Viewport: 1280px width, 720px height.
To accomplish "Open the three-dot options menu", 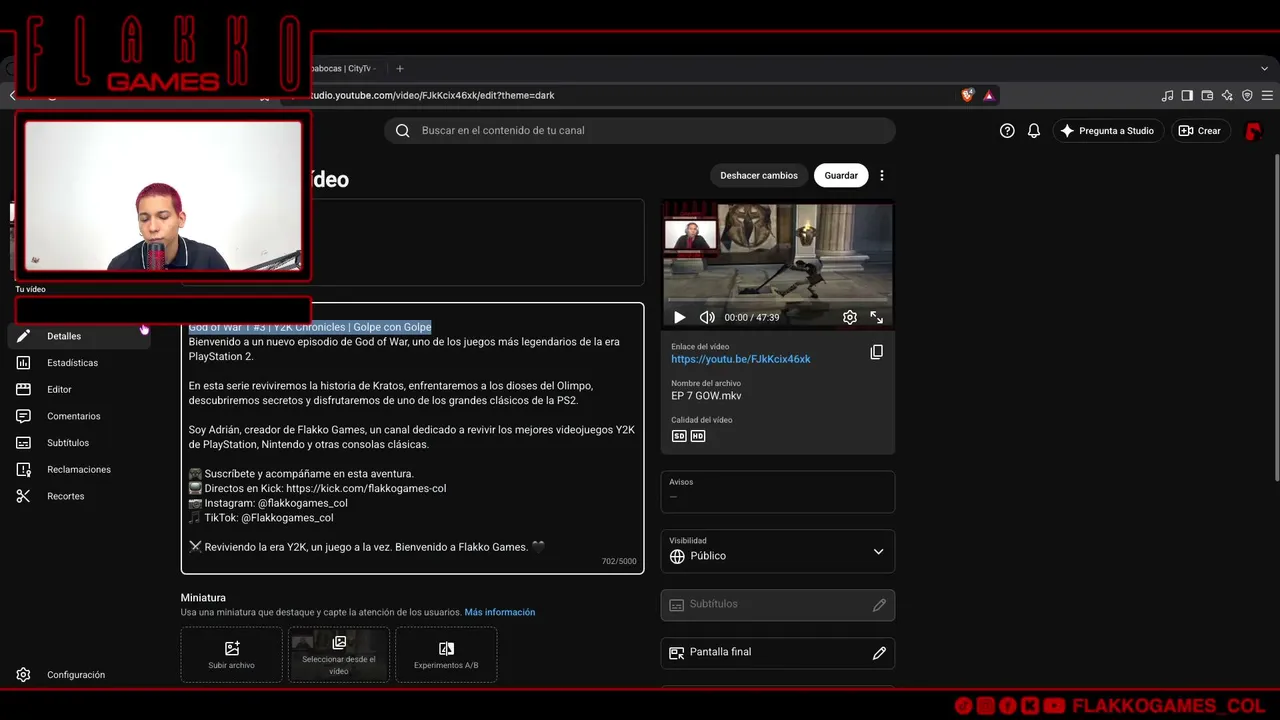I will [x=882, y=176].
